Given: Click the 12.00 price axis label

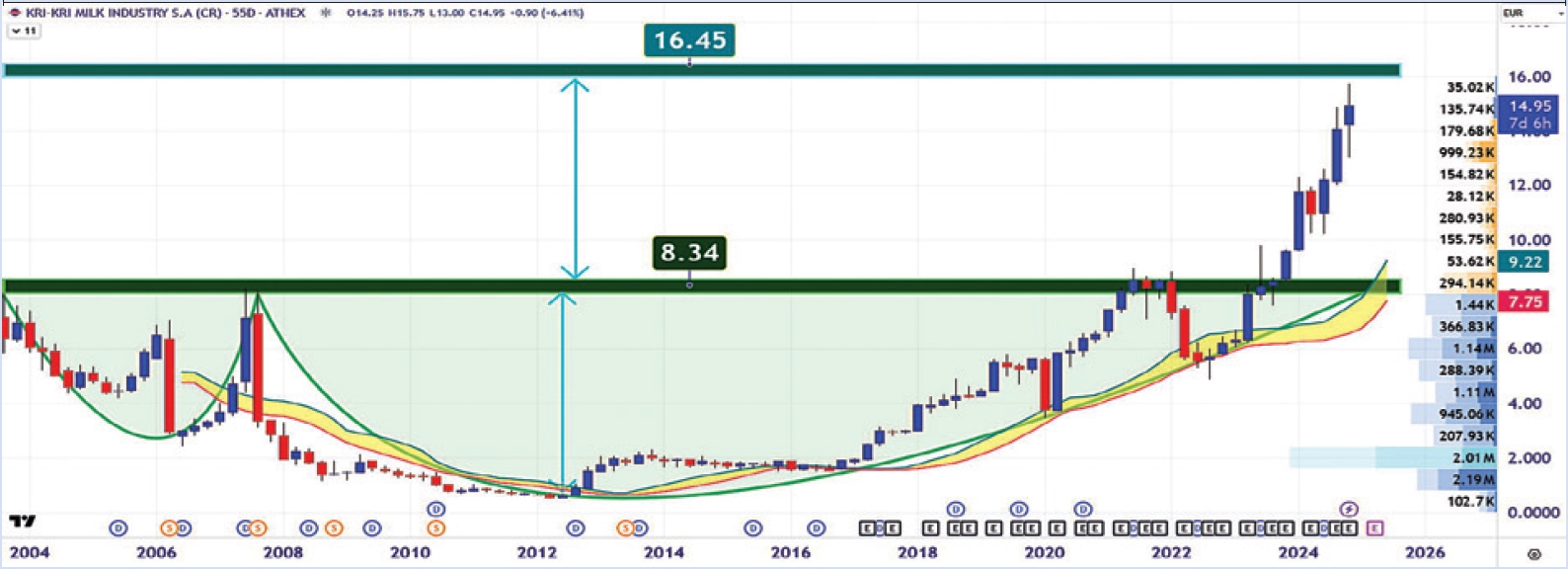Looking at the screenshot, I should pyautogui.click(x=1529, y=185).
